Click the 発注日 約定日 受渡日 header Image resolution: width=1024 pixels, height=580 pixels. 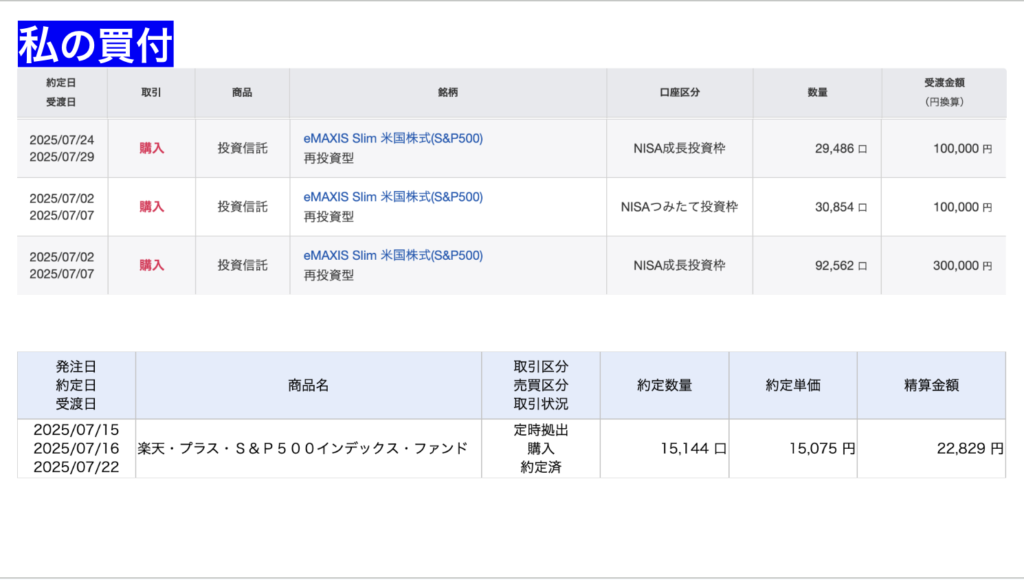76,385
